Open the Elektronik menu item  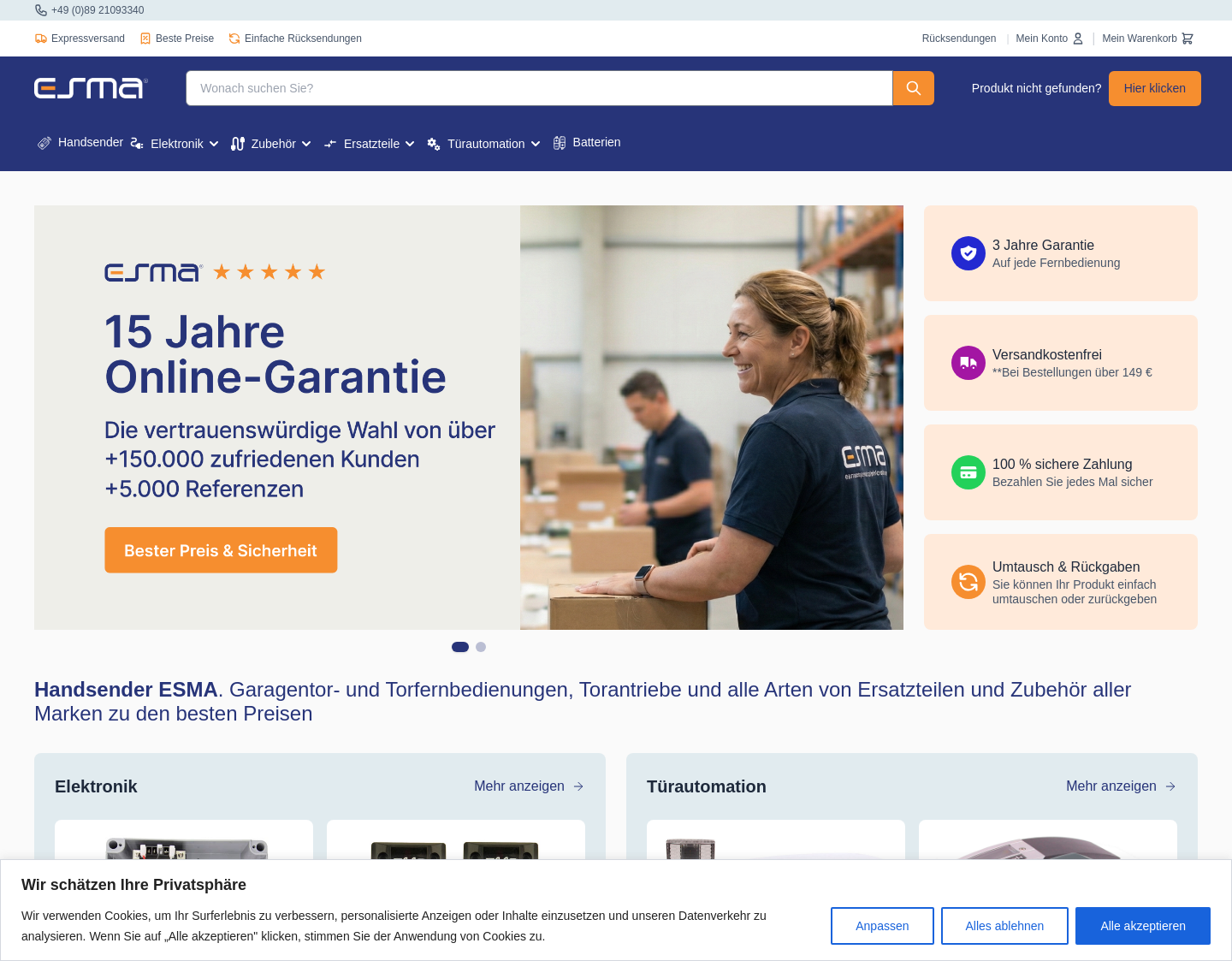coord(175,144)
